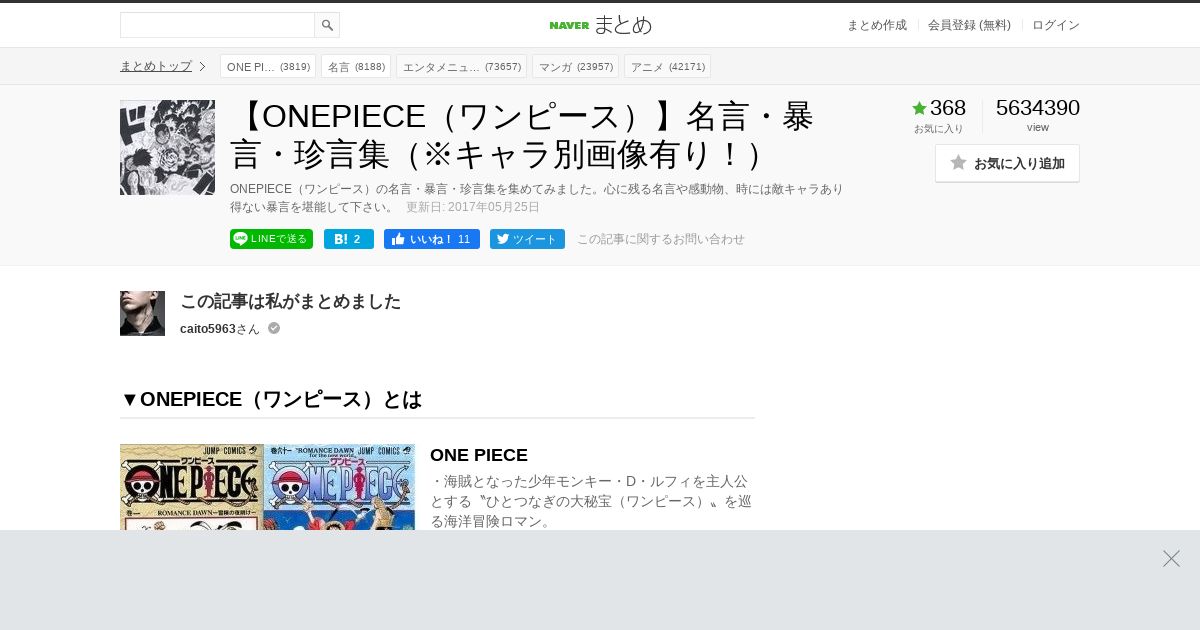Open caito5963 profile name link
This screenshot has height=630, width=1200.
pos(208,328)
